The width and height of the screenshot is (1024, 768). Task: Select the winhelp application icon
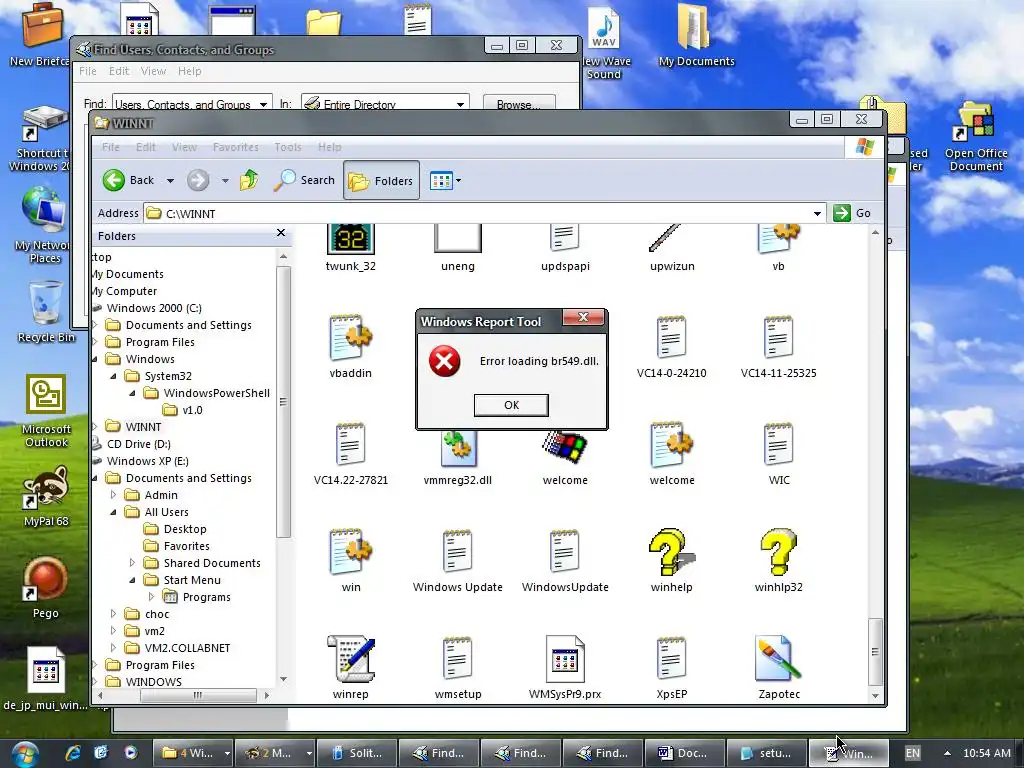671,560
